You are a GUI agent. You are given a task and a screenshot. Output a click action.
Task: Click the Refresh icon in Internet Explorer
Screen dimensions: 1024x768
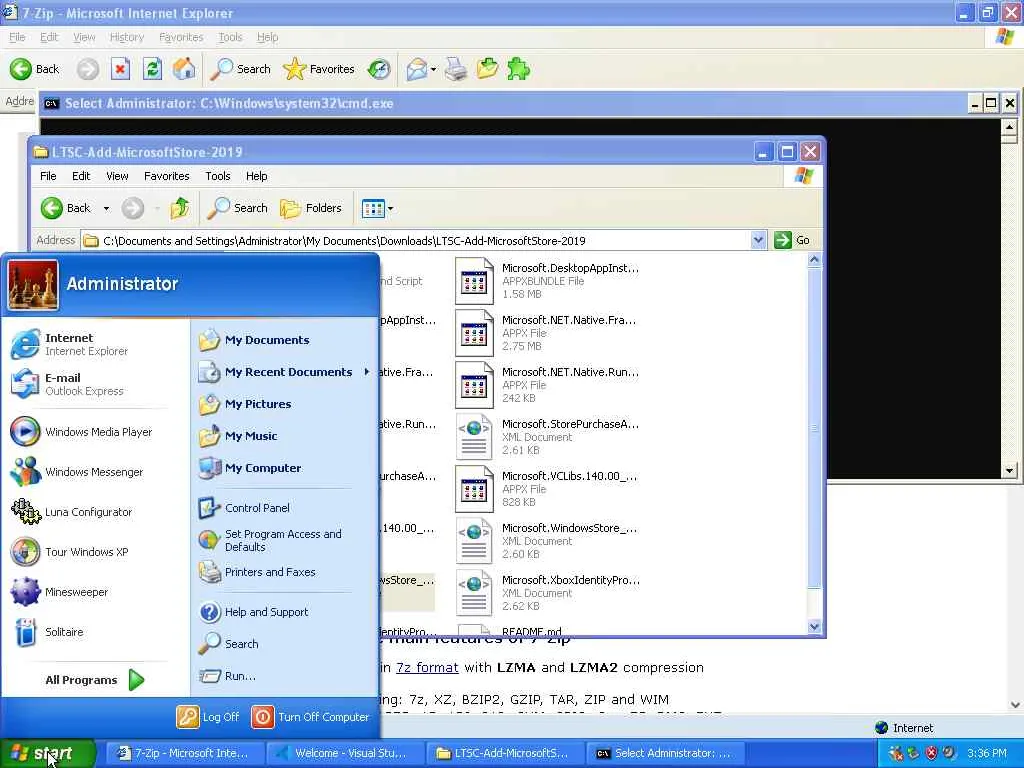click(x=152, y=69)
